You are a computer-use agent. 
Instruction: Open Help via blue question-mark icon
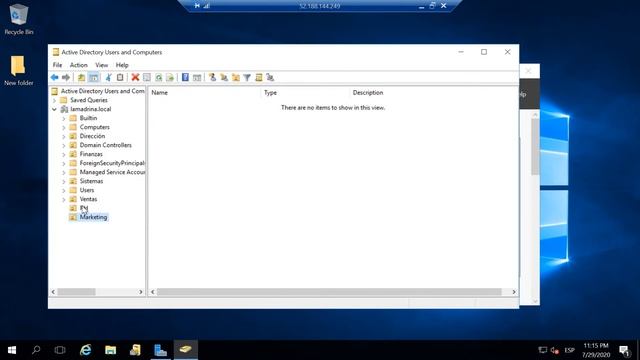pos(185,77)
